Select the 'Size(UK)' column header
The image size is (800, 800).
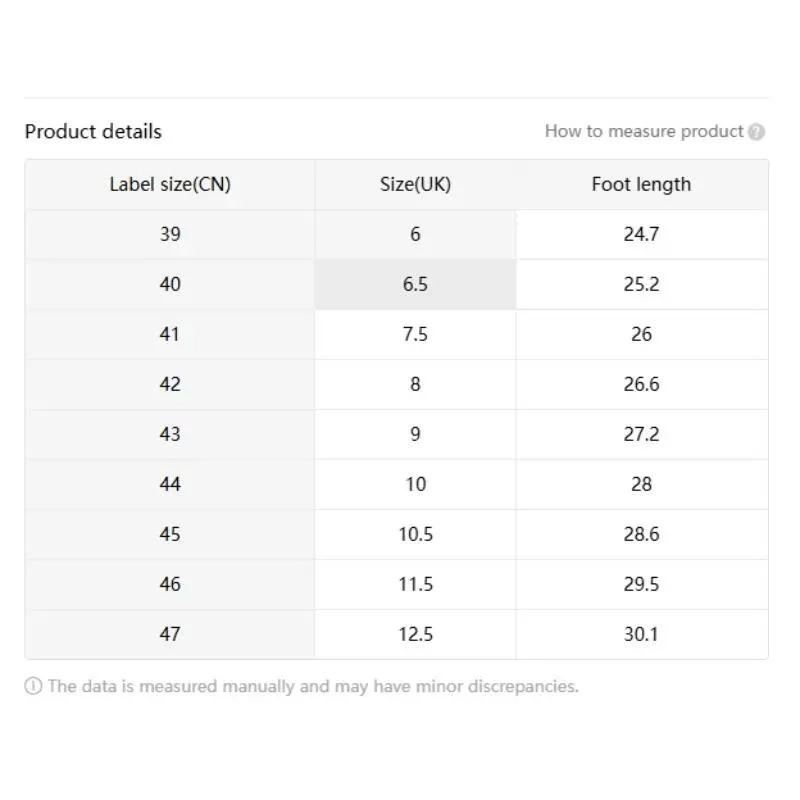(x=415, y=184)
